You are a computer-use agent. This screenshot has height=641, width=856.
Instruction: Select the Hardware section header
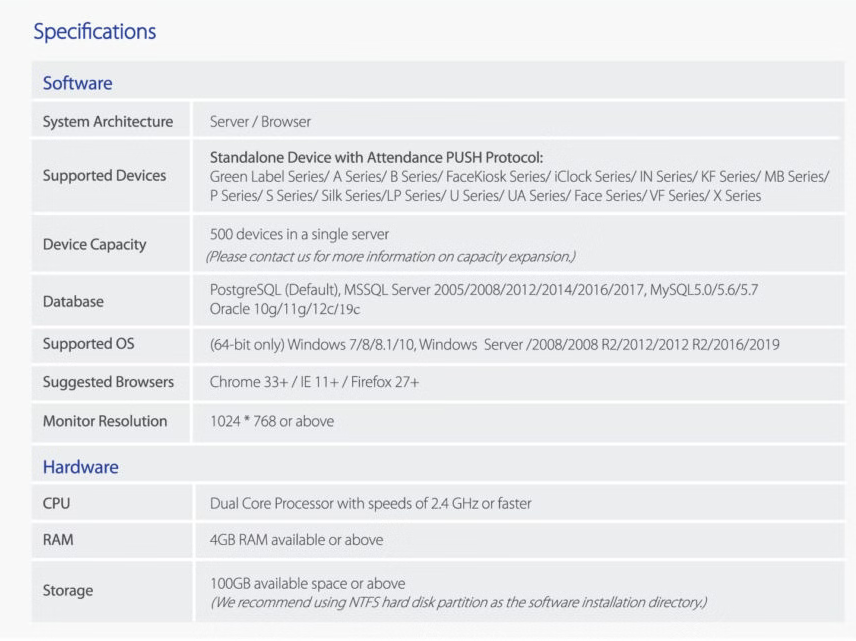click(80, 467)
